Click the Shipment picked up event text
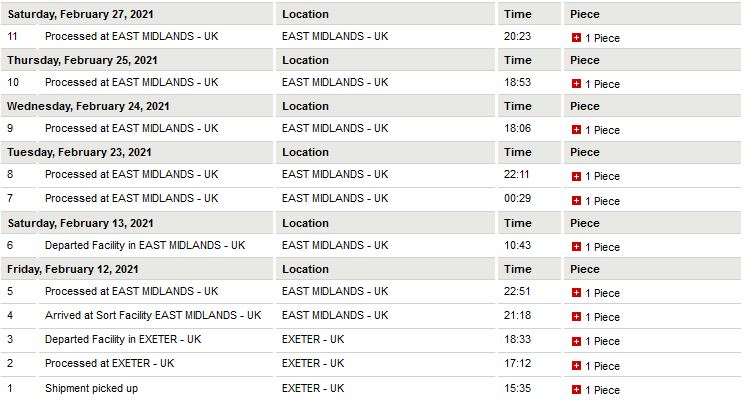746x401 pixels. (91, 388)
